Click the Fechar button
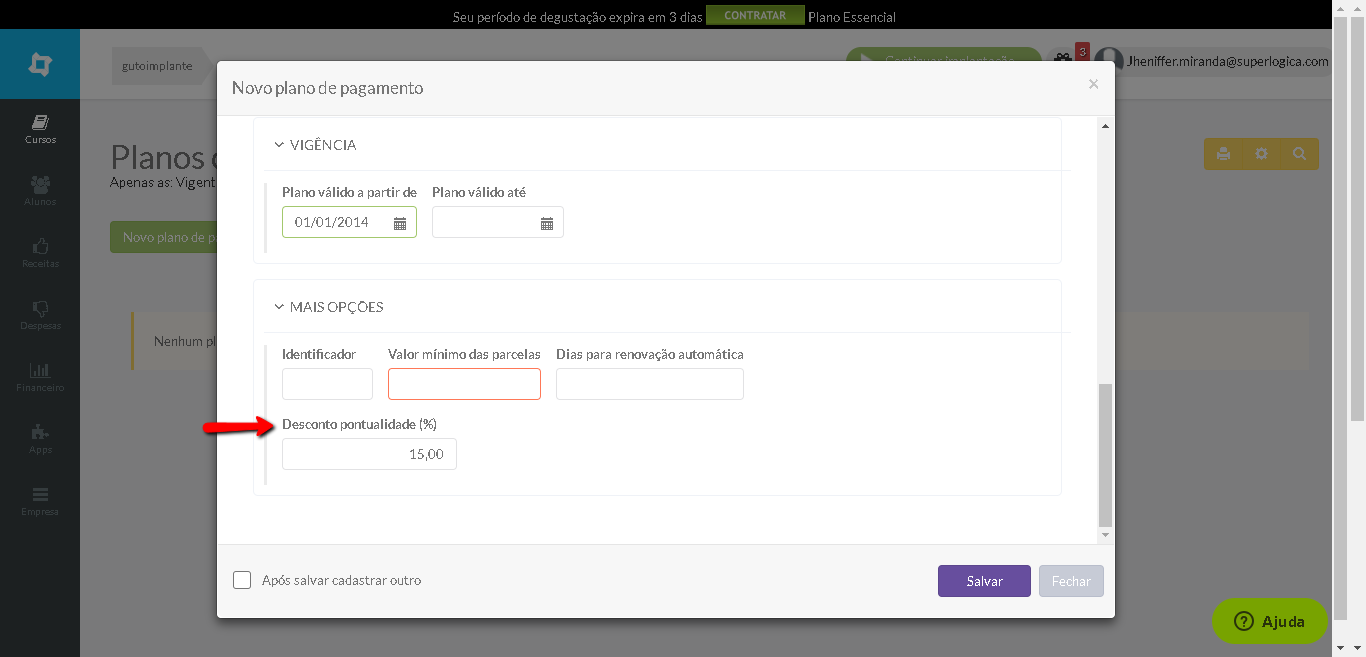The width and height of the screenshot is (1366, 657). click(x=1071, y=581)
